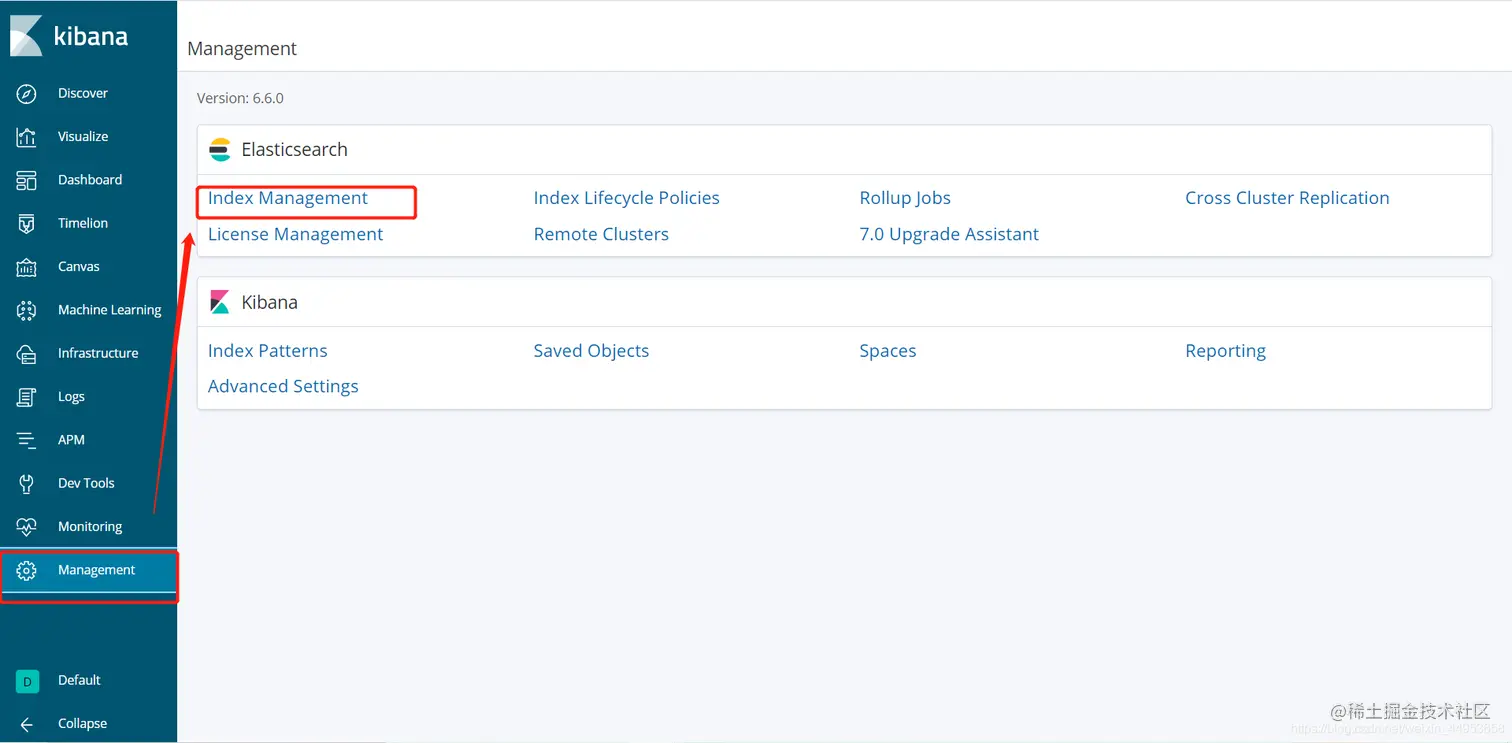Open the Discover menu label
The image size is (1512, 743).
pos(83,93)
